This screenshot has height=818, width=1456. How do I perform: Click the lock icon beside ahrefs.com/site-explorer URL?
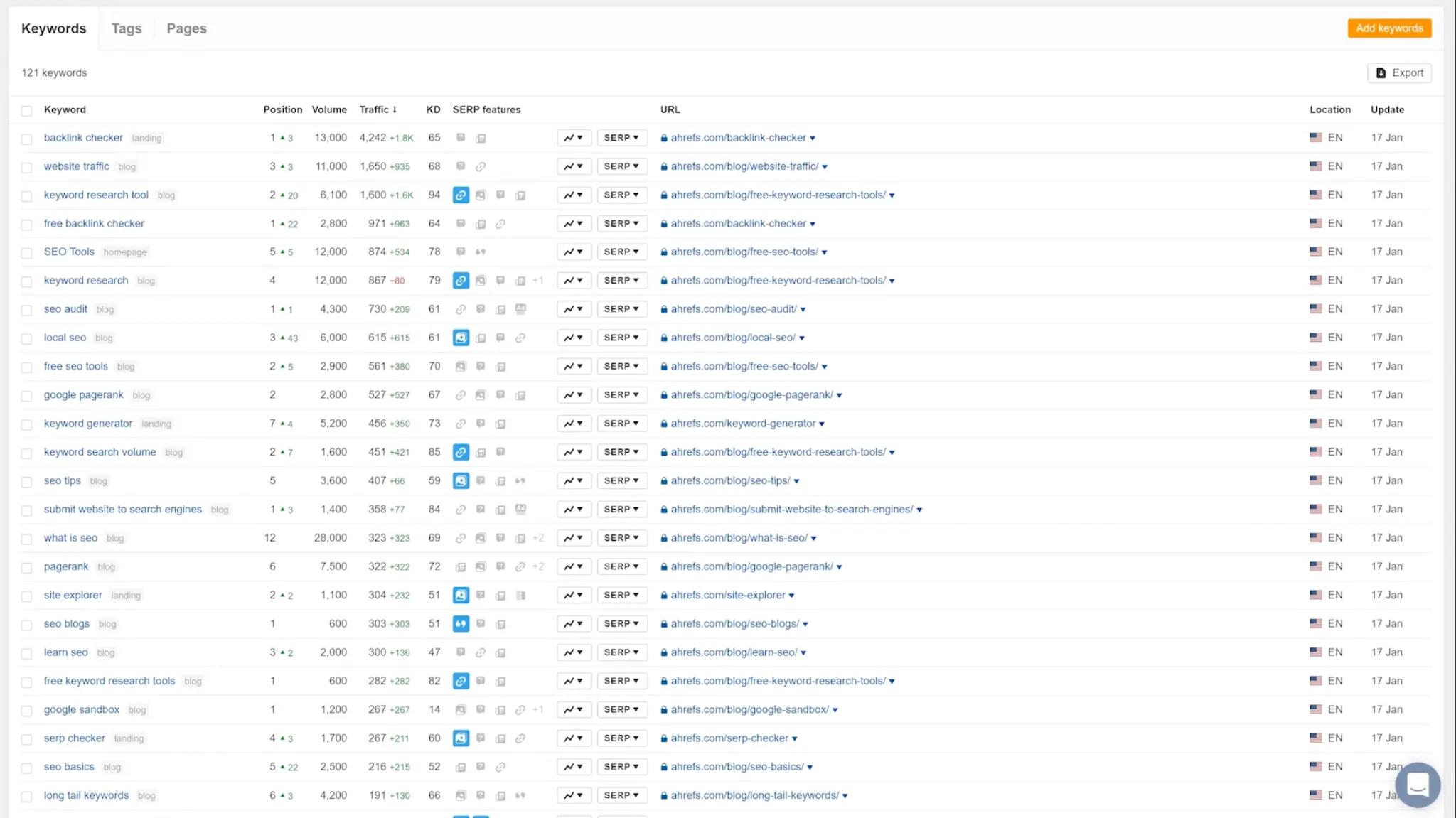click(x=664, y=596)
